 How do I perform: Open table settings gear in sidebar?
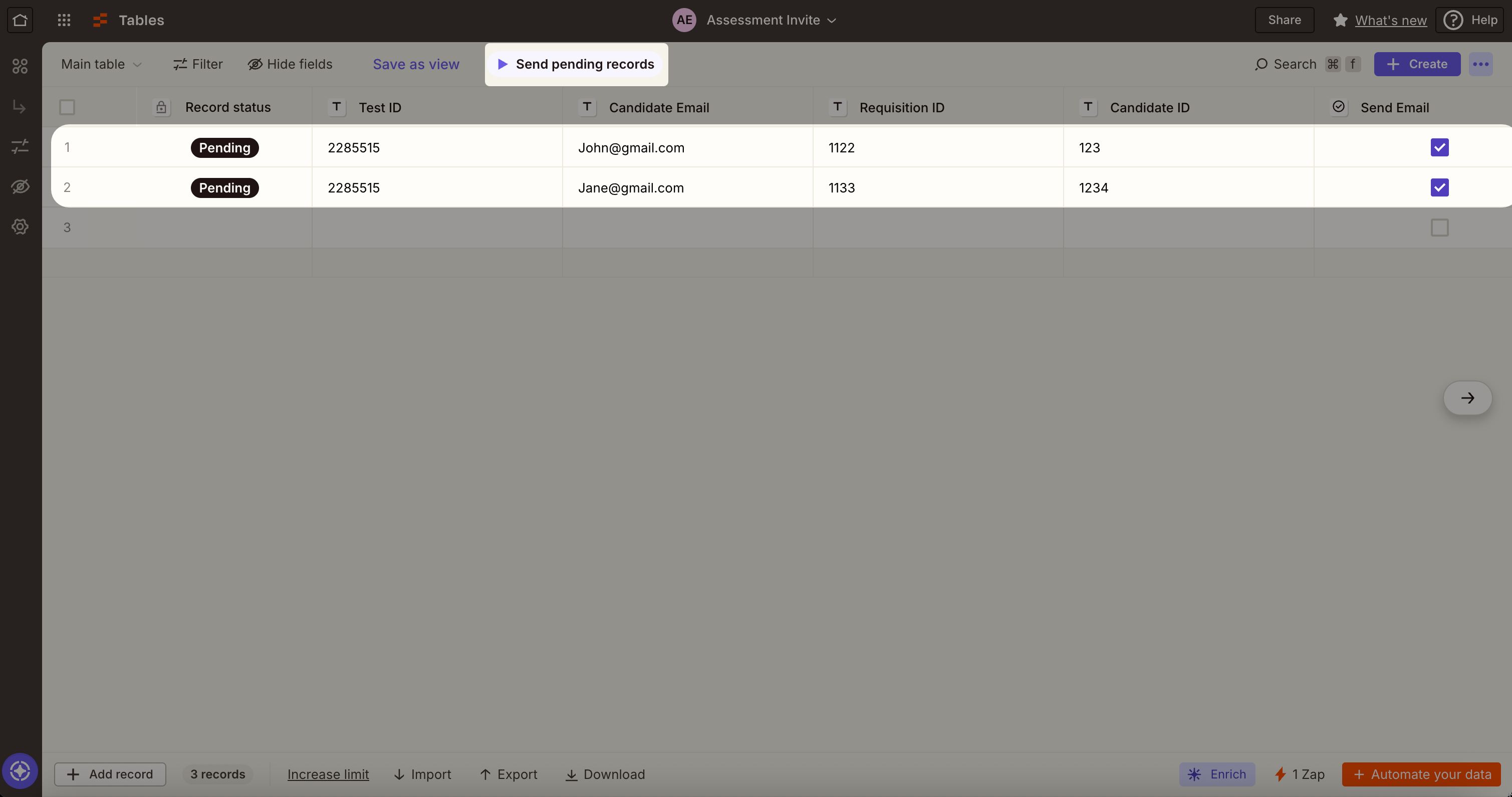[x=20, y=227]
